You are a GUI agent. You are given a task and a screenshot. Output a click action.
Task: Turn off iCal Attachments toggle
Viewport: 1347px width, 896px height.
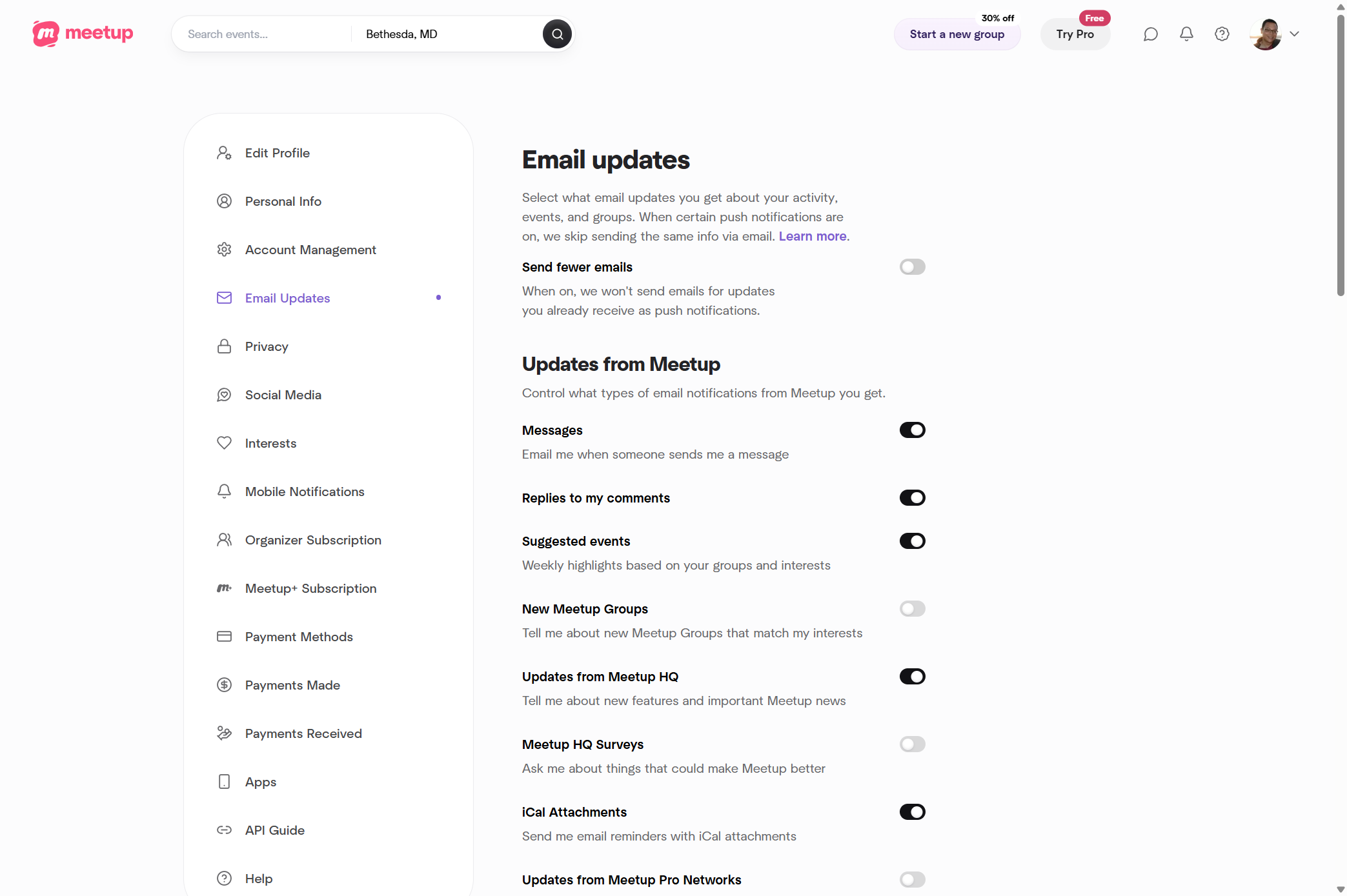[x=912, y=812]
